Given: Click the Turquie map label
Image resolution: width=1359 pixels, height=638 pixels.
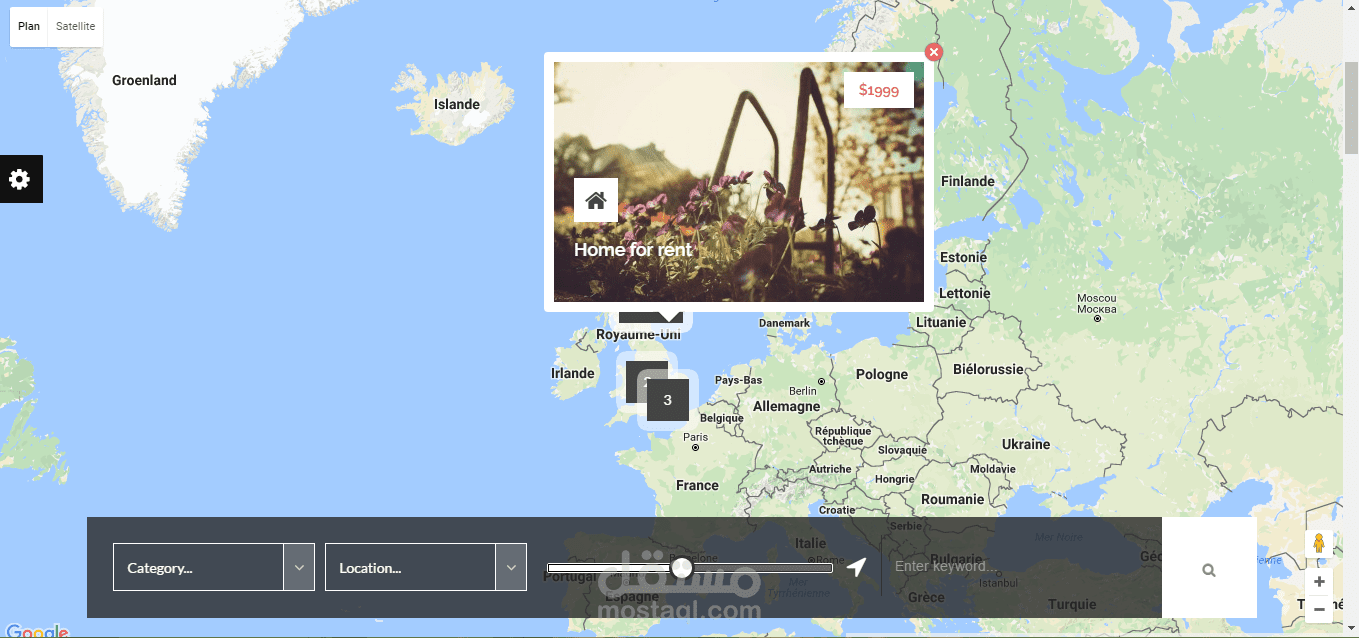Looking at the screenshot, I should (x=1072, y=604).
